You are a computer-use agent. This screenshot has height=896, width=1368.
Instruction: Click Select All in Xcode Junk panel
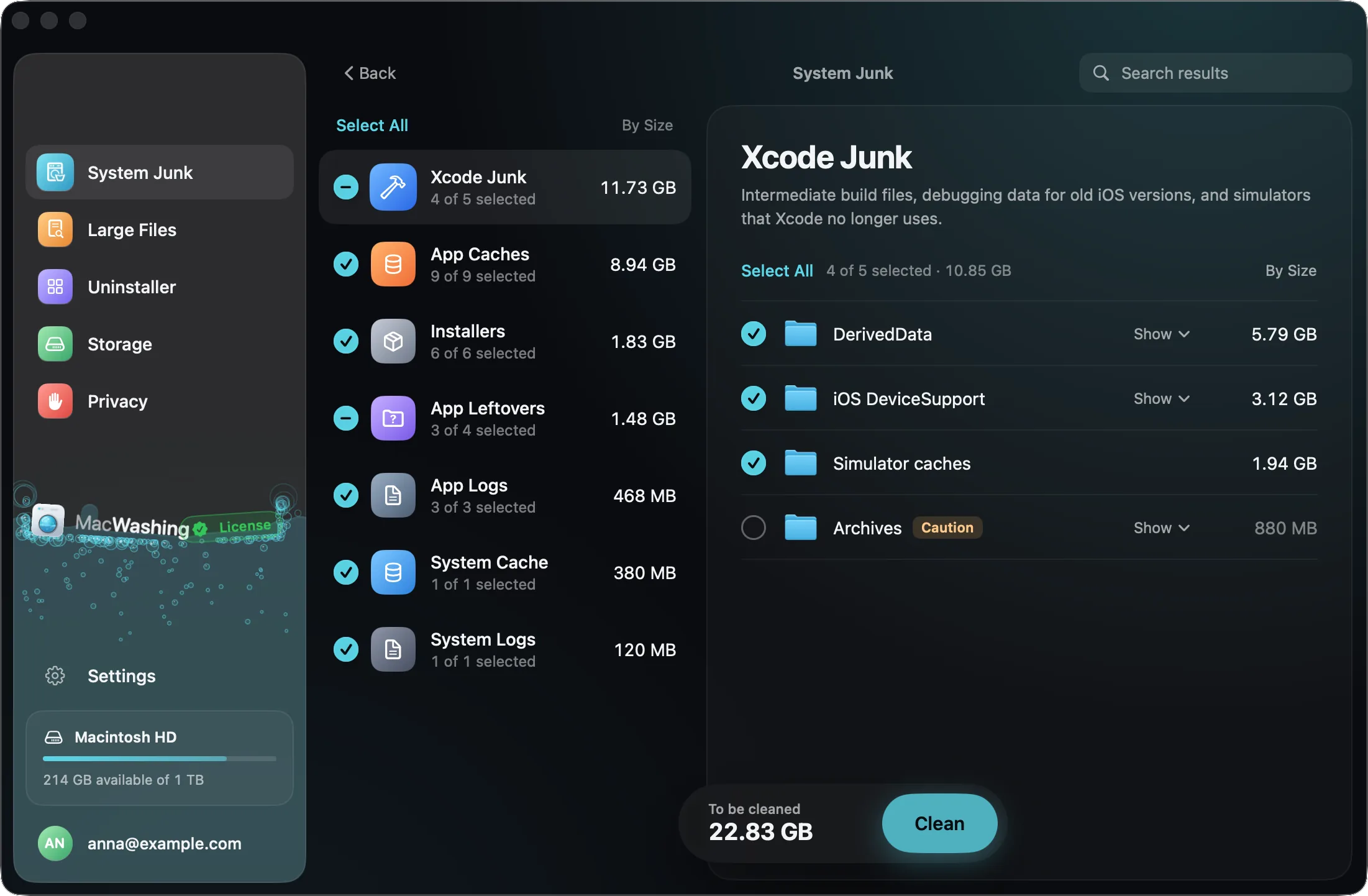(777, 271)
